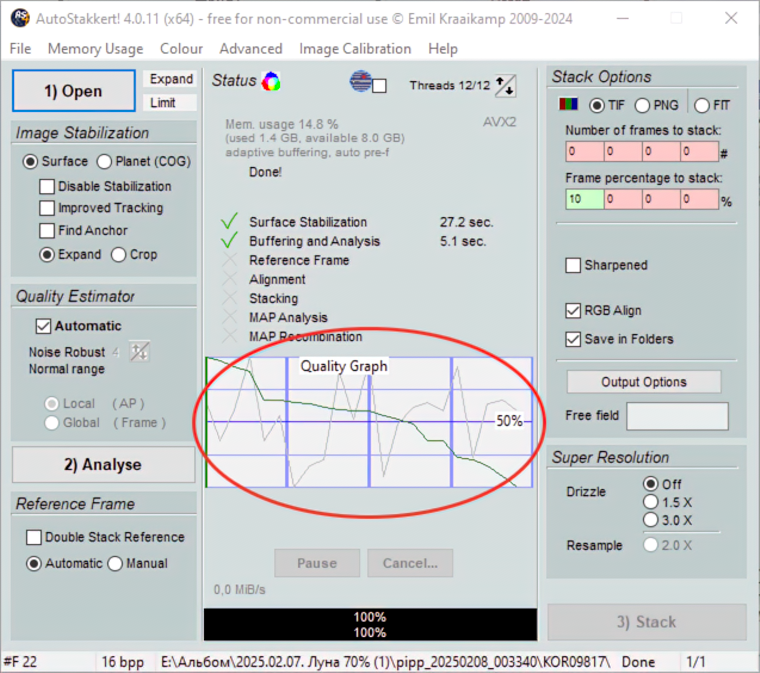Open the Image Calibration menu
Viewport: 760px width, 673px height.
tap(355, 48)
